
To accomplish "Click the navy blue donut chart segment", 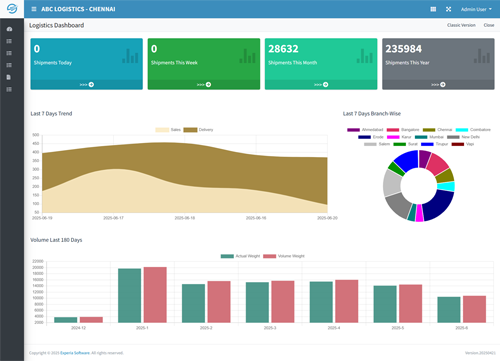I will 441,207.
